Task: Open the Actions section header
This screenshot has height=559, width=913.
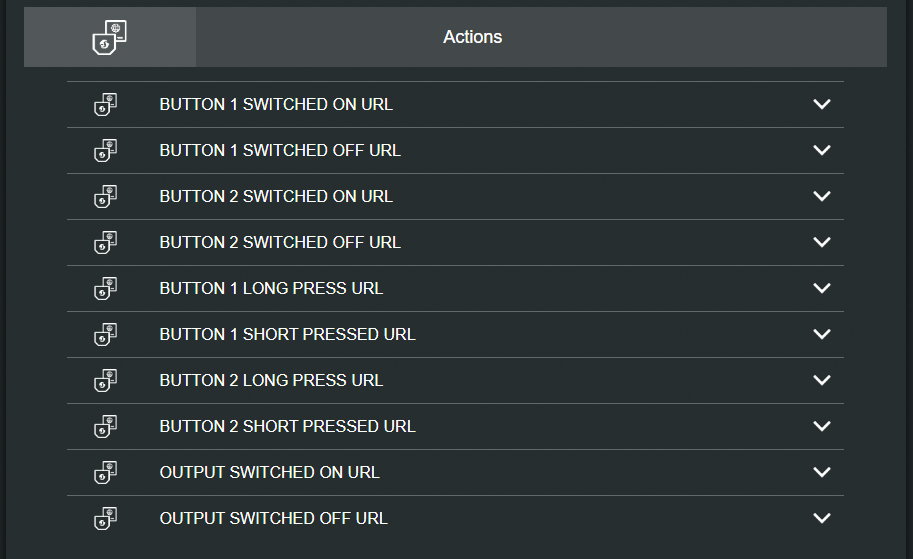Action: pos(472,37)
